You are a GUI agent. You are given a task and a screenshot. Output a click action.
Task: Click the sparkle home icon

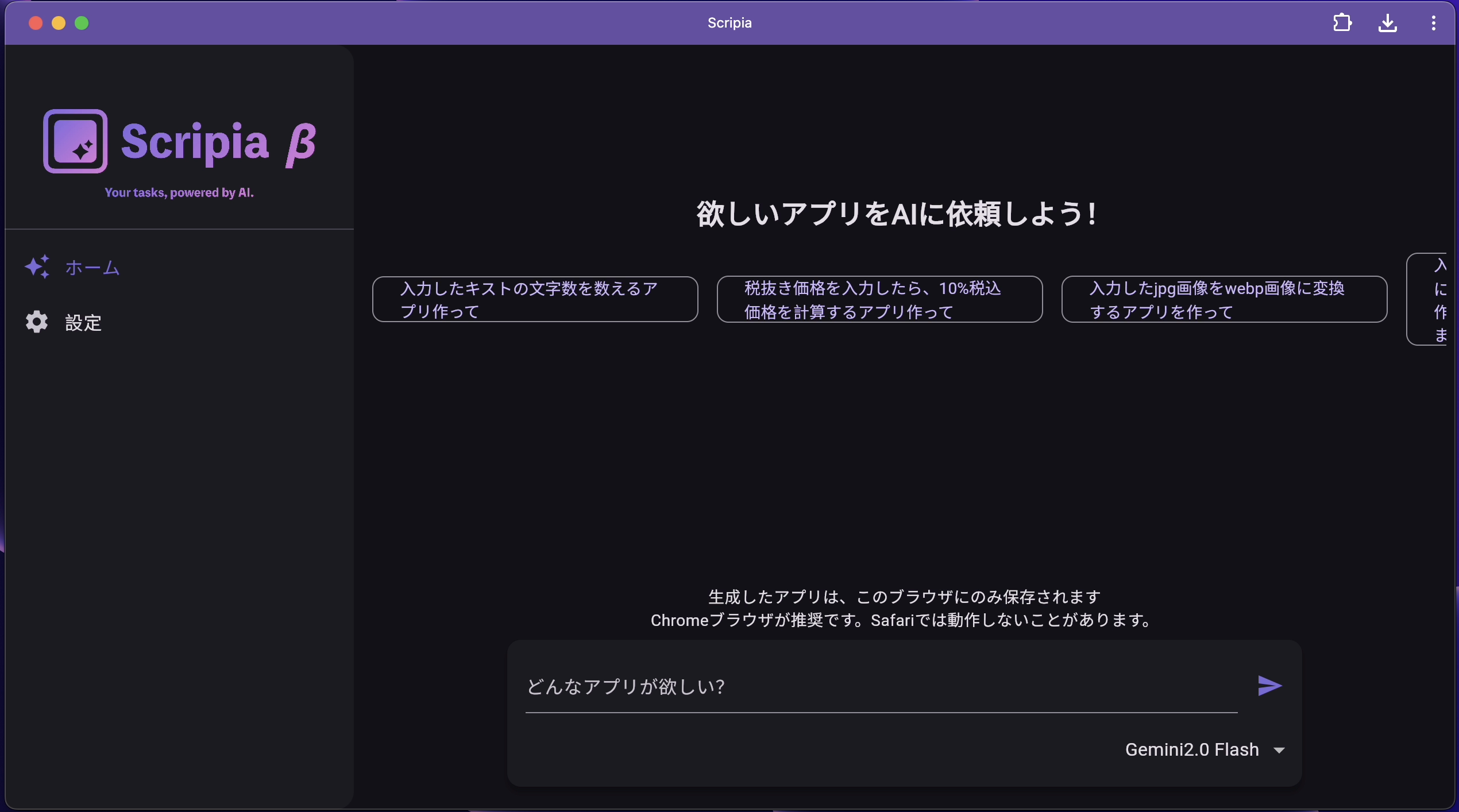tap(37, 266)
